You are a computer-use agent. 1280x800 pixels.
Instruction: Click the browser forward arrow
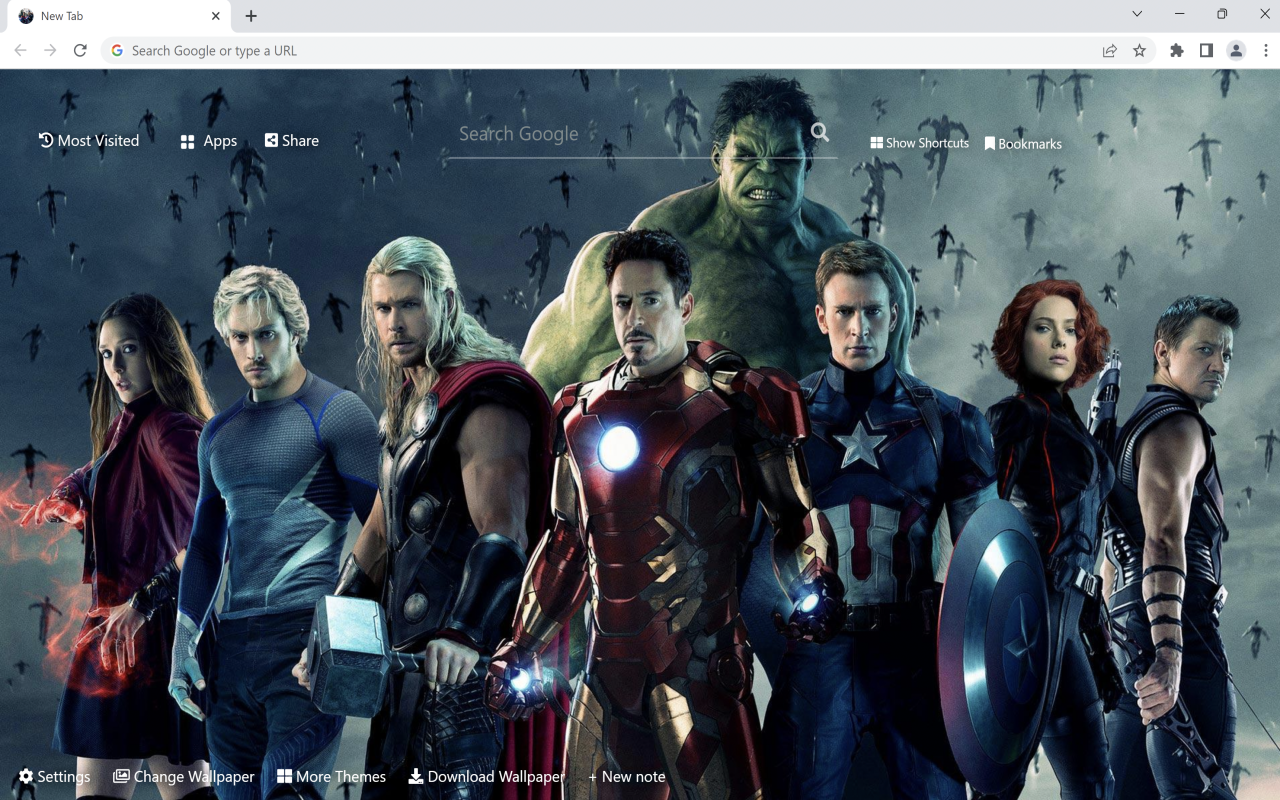pyautogui.click(x=50, y=50)
